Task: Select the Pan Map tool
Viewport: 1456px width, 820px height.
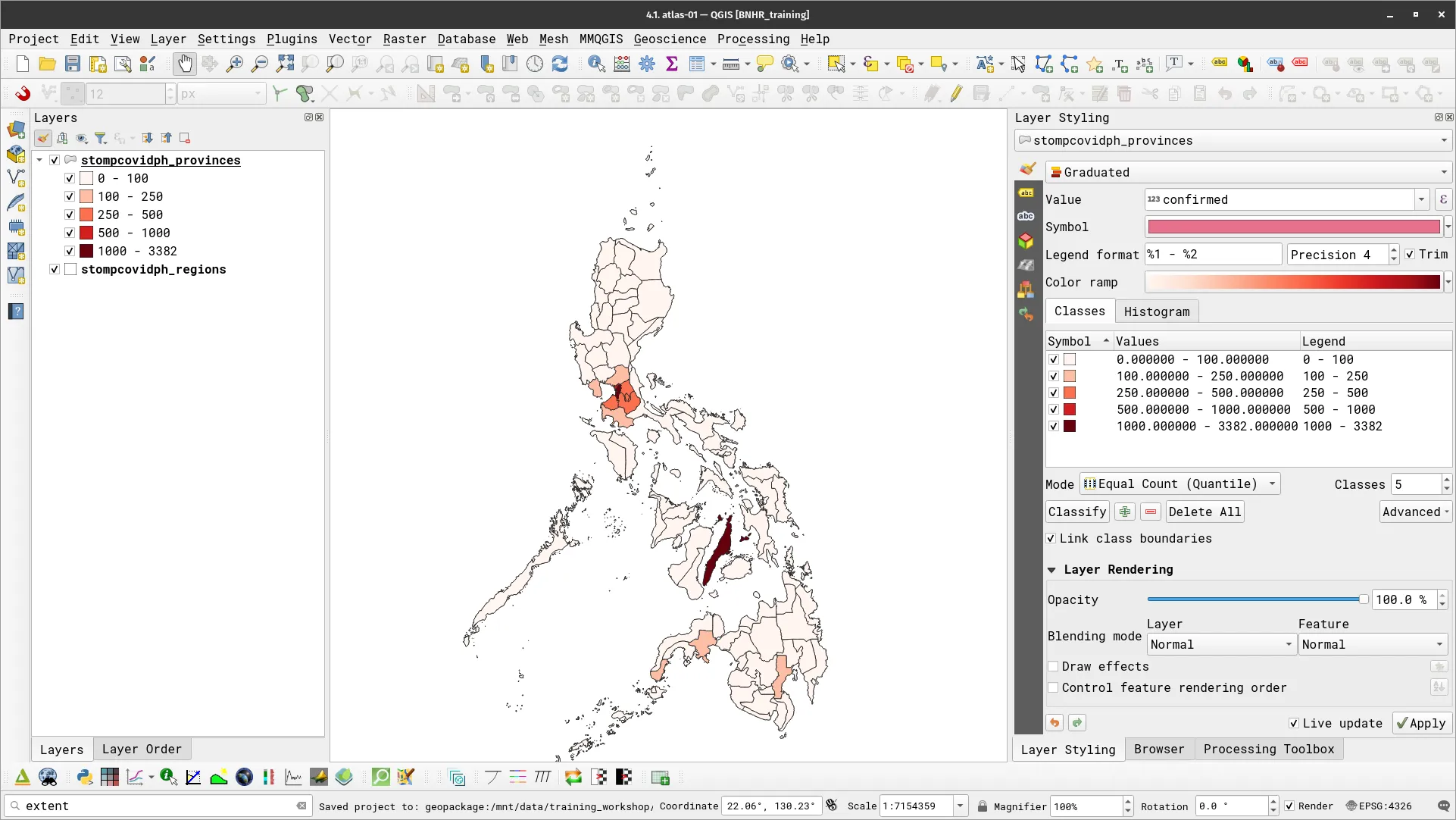Action: (x=185, y=64)
